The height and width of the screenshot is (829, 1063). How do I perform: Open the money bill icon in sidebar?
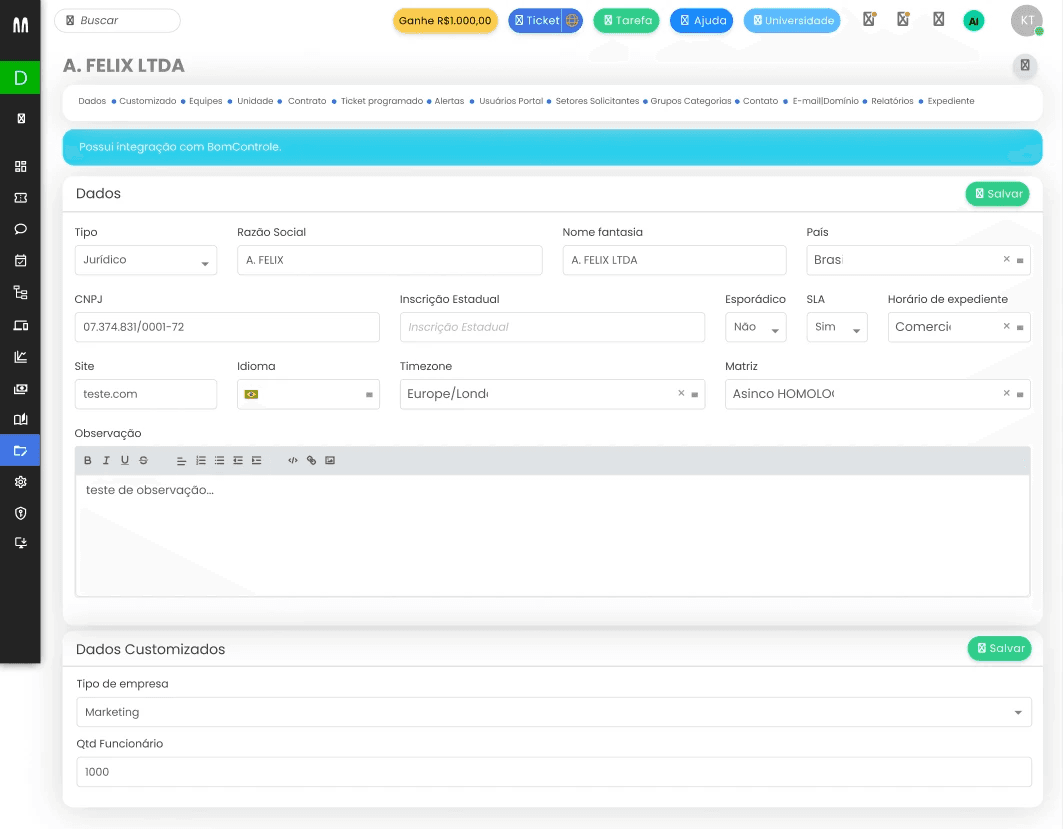point(20,388)
